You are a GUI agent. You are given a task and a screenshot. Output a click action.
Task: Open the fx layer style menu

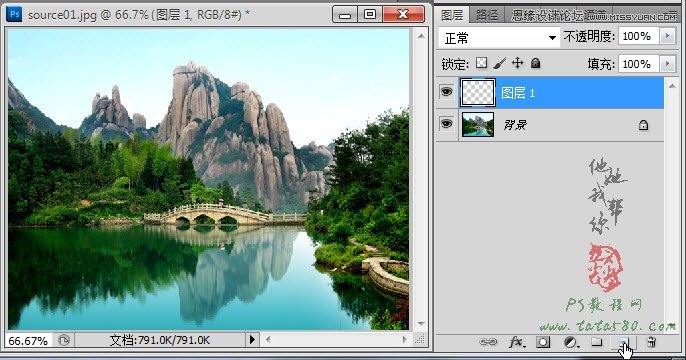coord(516,342)
